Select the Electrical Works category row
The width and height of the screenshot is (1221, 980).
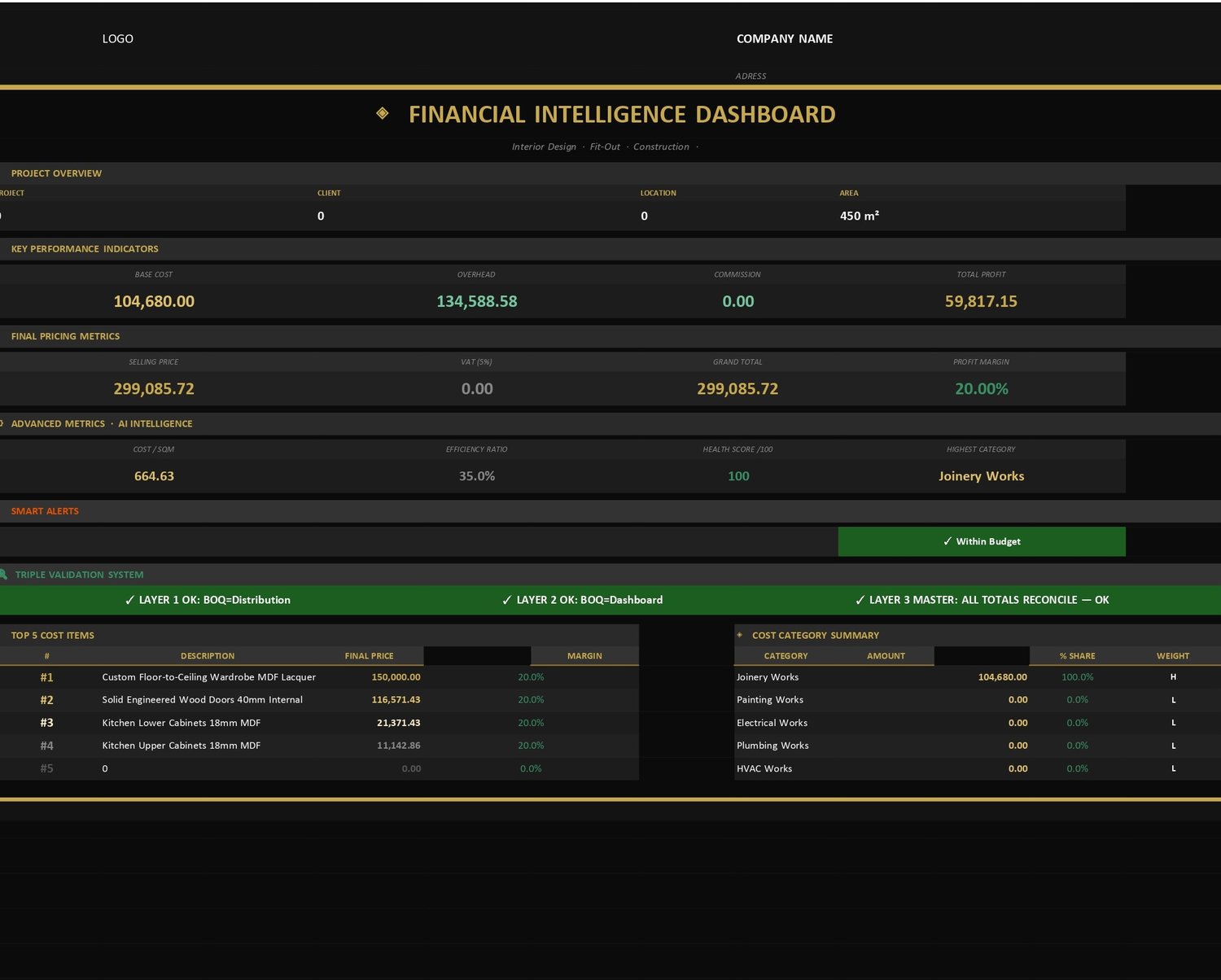pos(772,723)
